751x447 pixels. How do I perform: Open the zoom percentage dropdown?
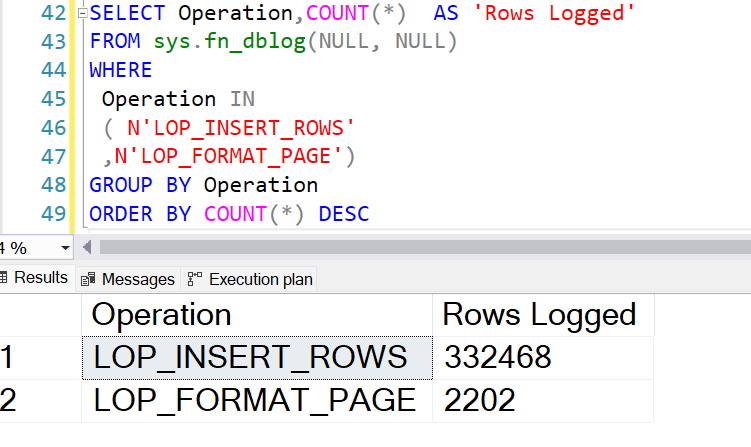65,248
